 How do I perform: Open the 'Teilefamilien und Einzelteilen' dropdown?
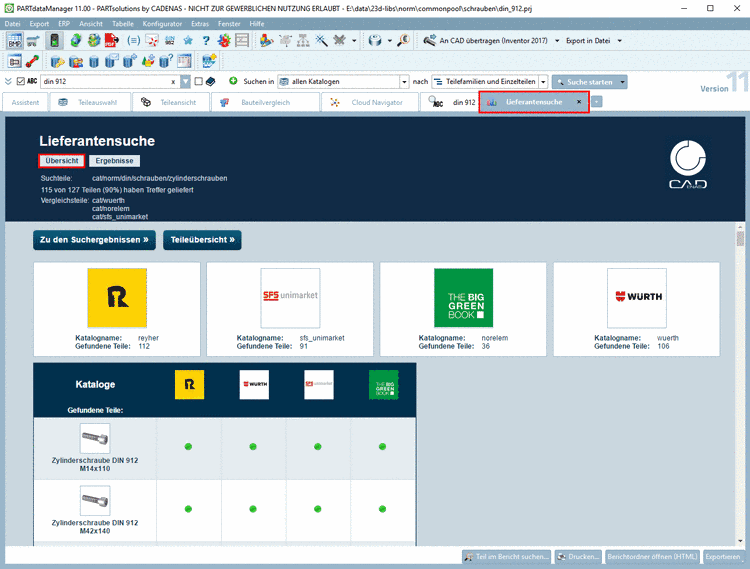[x=543, y=82]
